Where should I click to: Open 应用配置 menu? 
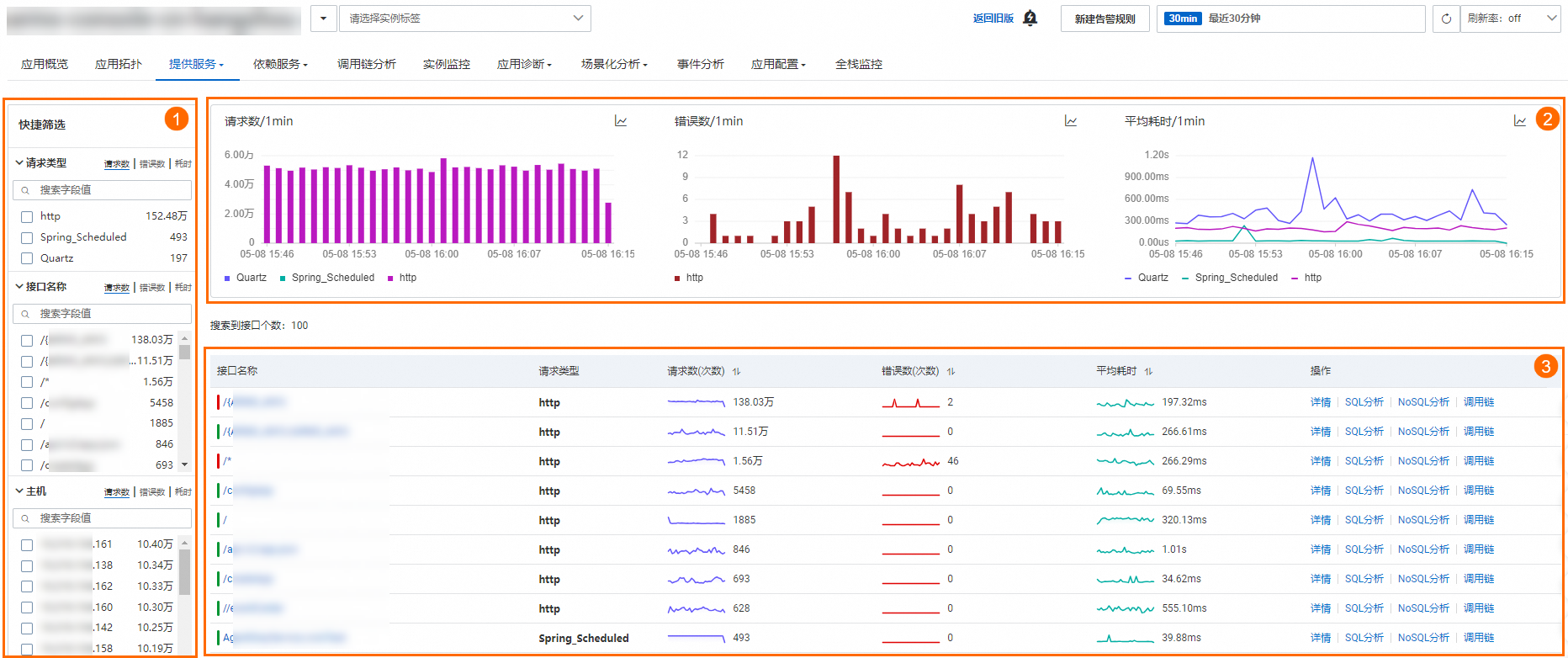(x=778, y=64)
